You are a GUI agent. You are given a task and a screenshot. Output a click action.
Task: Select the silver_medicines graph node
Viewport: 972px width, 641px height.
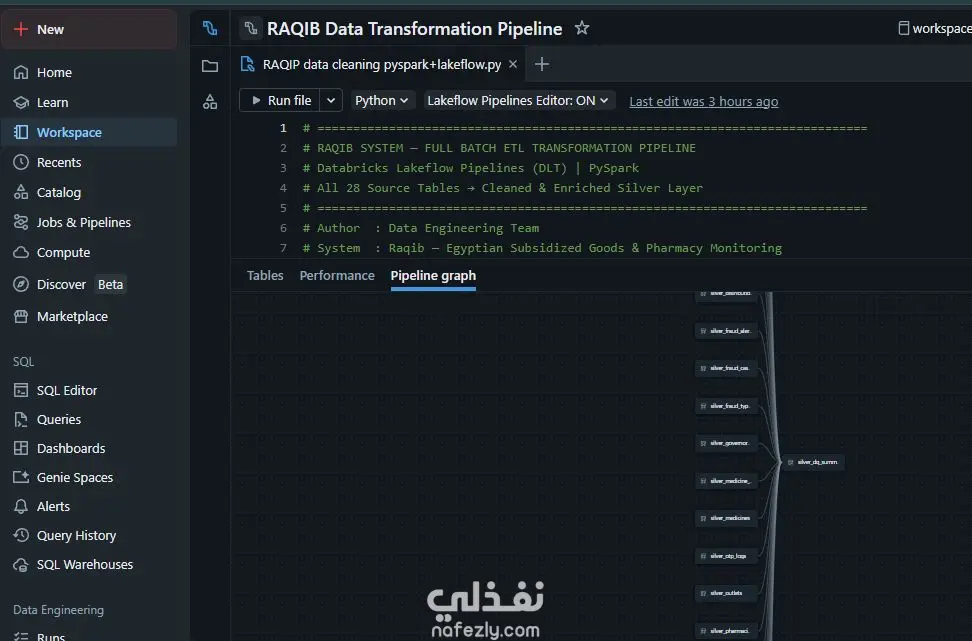point(726,518)
